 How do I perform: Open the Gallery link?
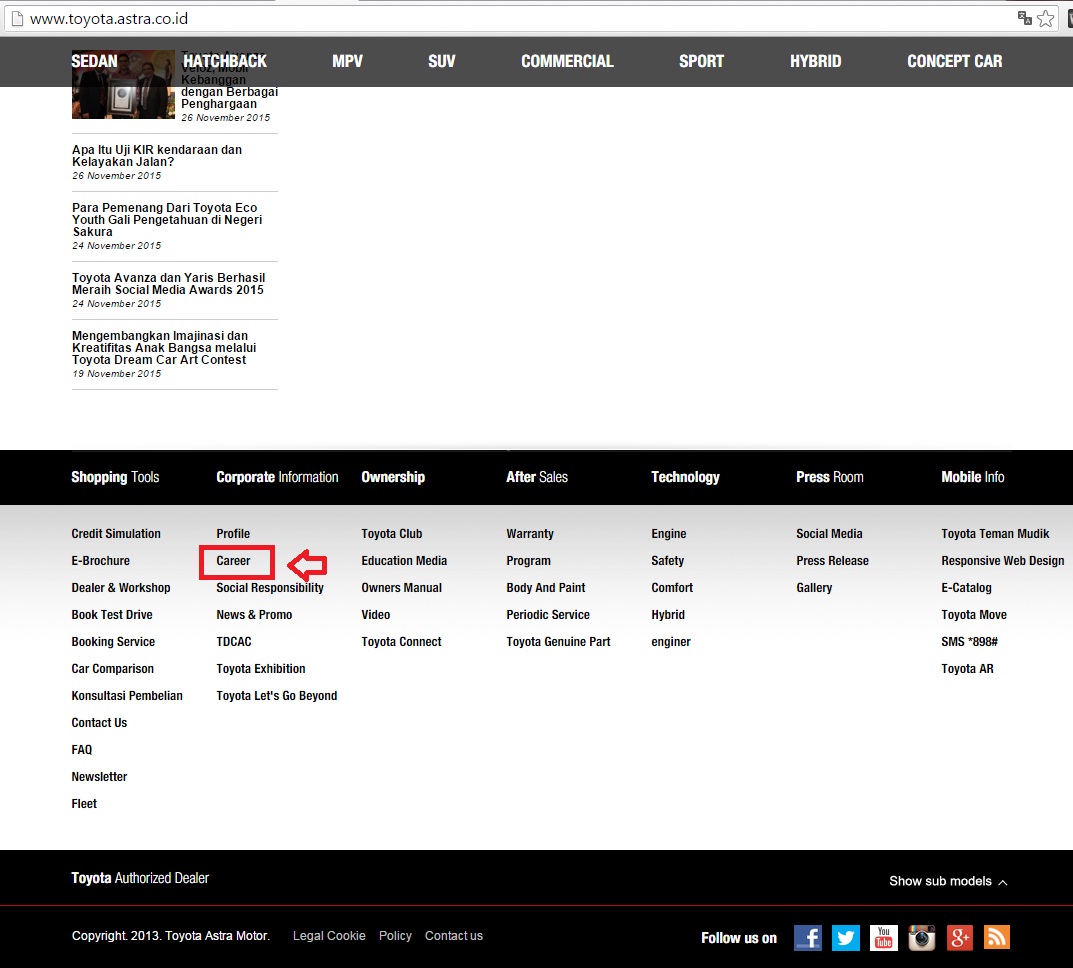814,588
